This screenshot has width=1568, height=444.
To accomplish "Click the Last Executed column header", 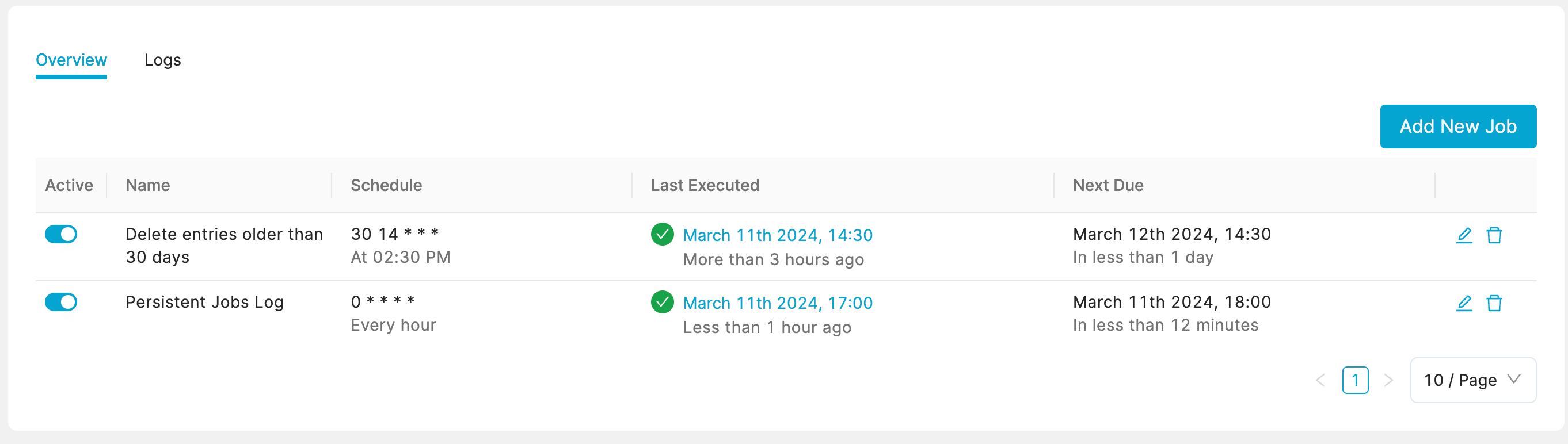I will click(705, 186).
